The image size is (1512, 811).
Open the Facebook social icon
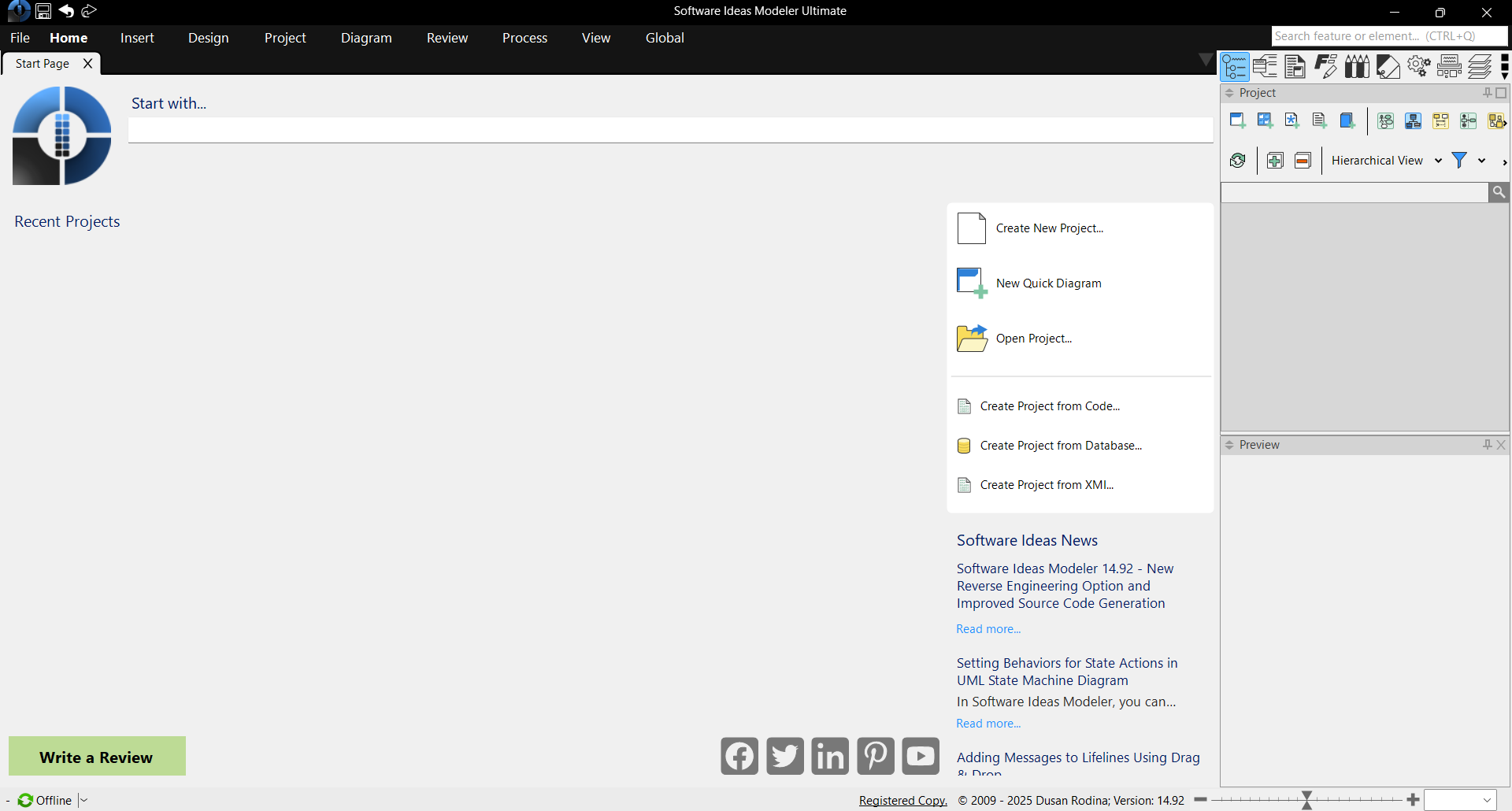click(739, 756)
